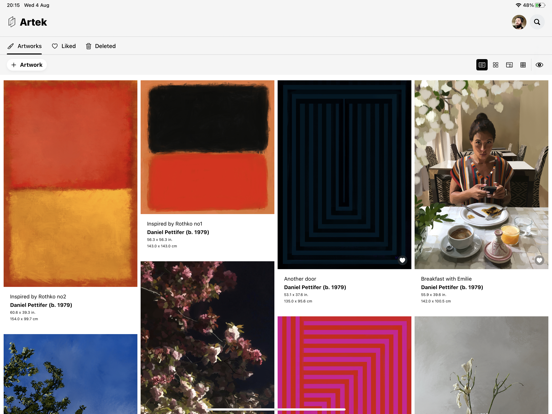Screen dimensions: 552x414
Task: Click artist name under Breakfast with Emilie
Action: 452,287
